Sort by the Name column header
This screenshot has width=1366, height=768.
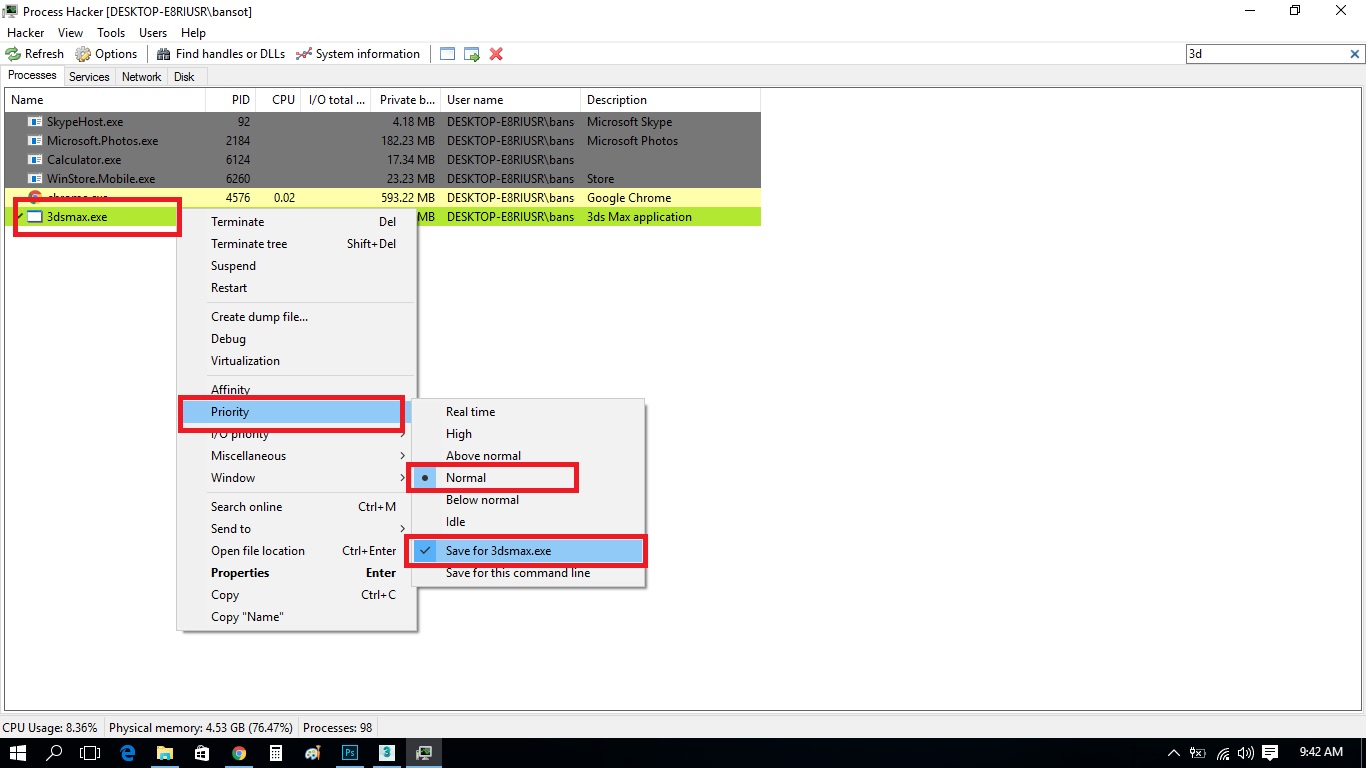(105, 100)
